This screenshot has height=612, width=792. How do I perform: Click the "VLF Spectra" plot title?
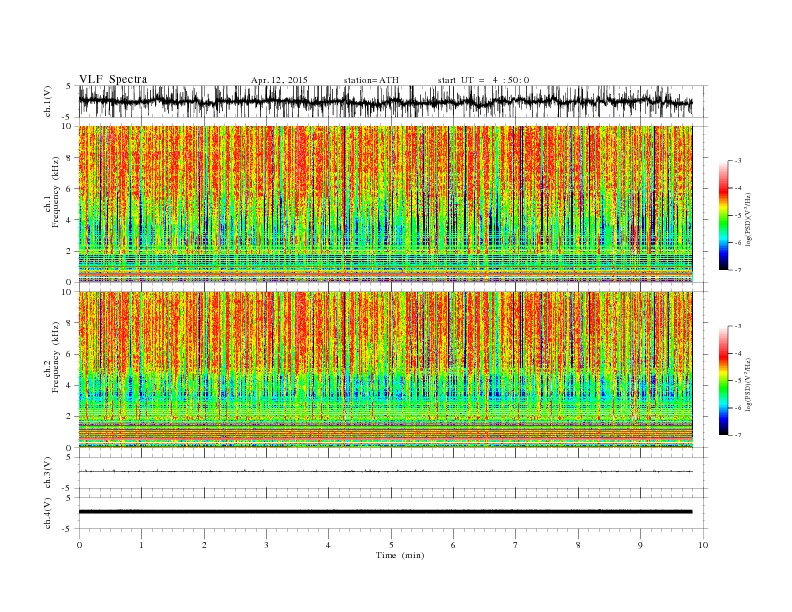[113, 79]
